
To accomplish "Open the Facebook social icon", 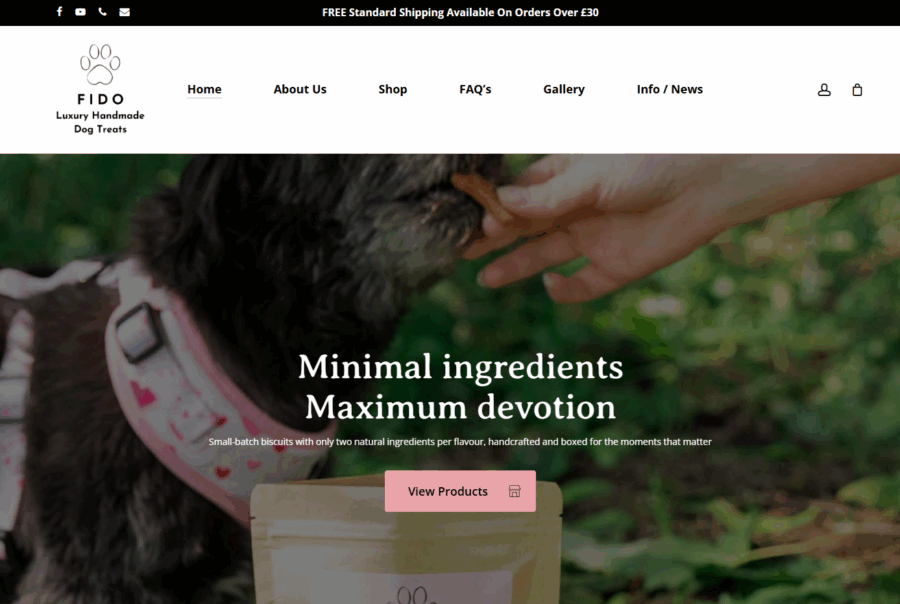I will point(59,11).
